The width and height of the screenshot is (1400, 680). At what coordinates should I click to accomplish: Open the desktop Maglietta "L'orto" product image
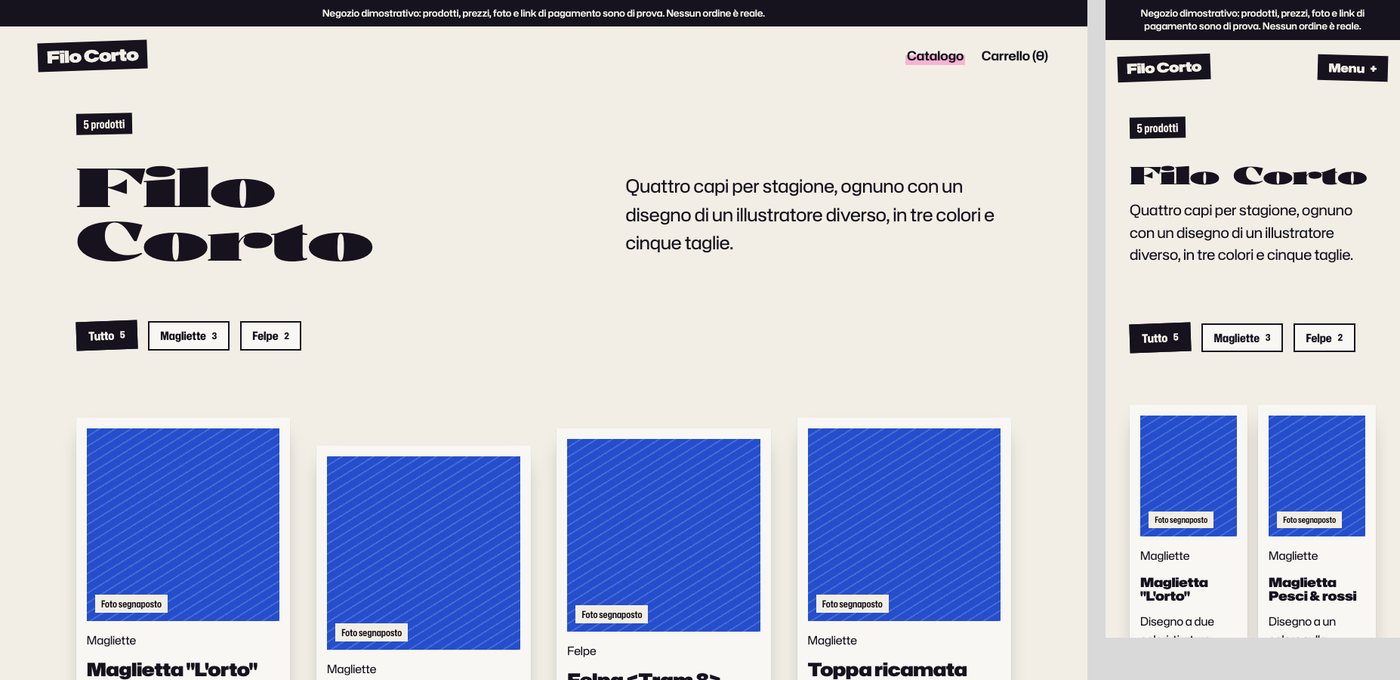[183, 525]
